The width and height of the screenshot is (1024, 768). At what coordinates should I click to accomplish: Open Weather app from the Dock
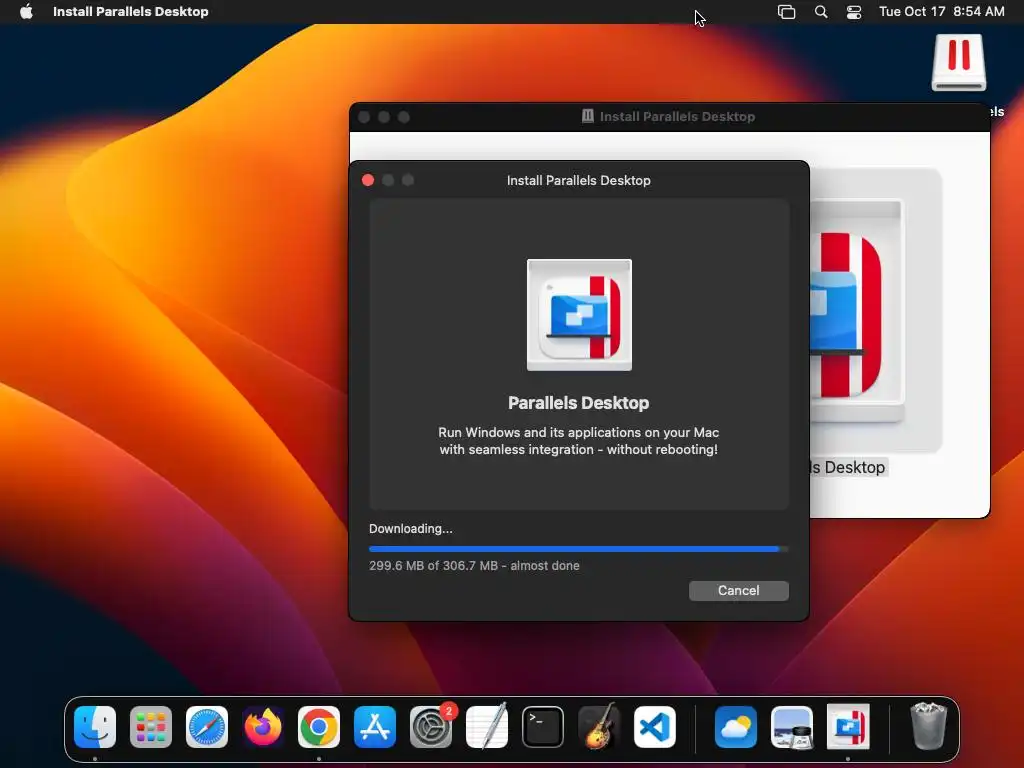(x=736, y=727)
